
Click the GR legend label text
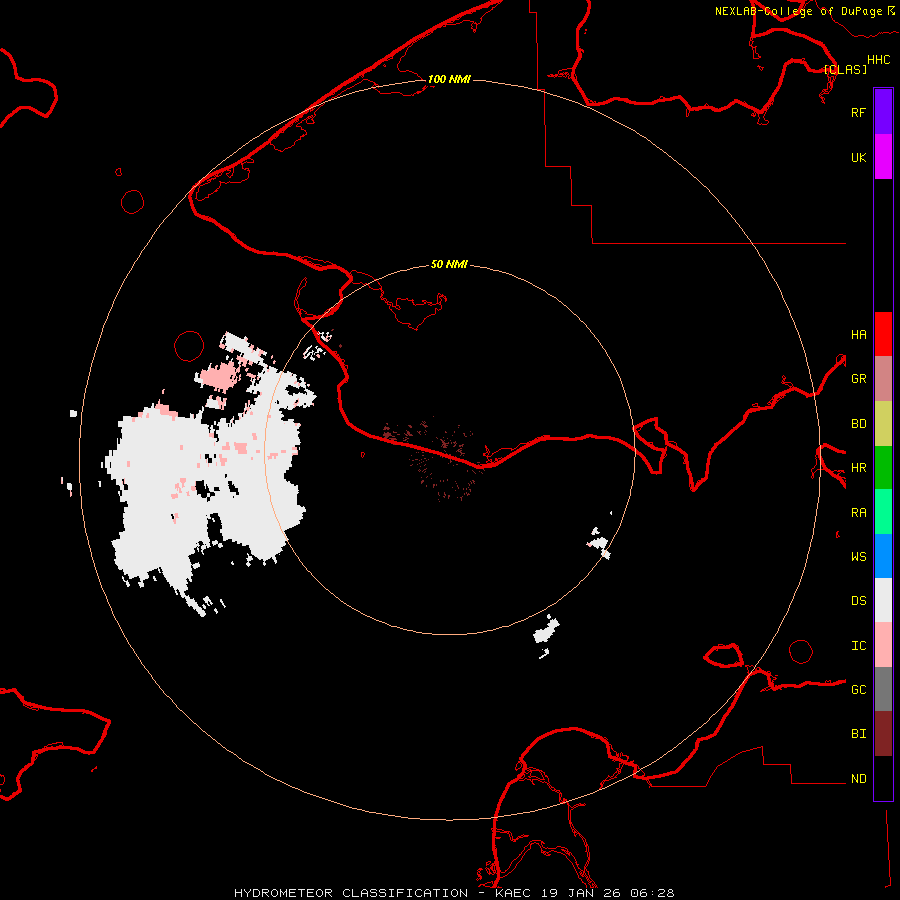click(858, 379)
